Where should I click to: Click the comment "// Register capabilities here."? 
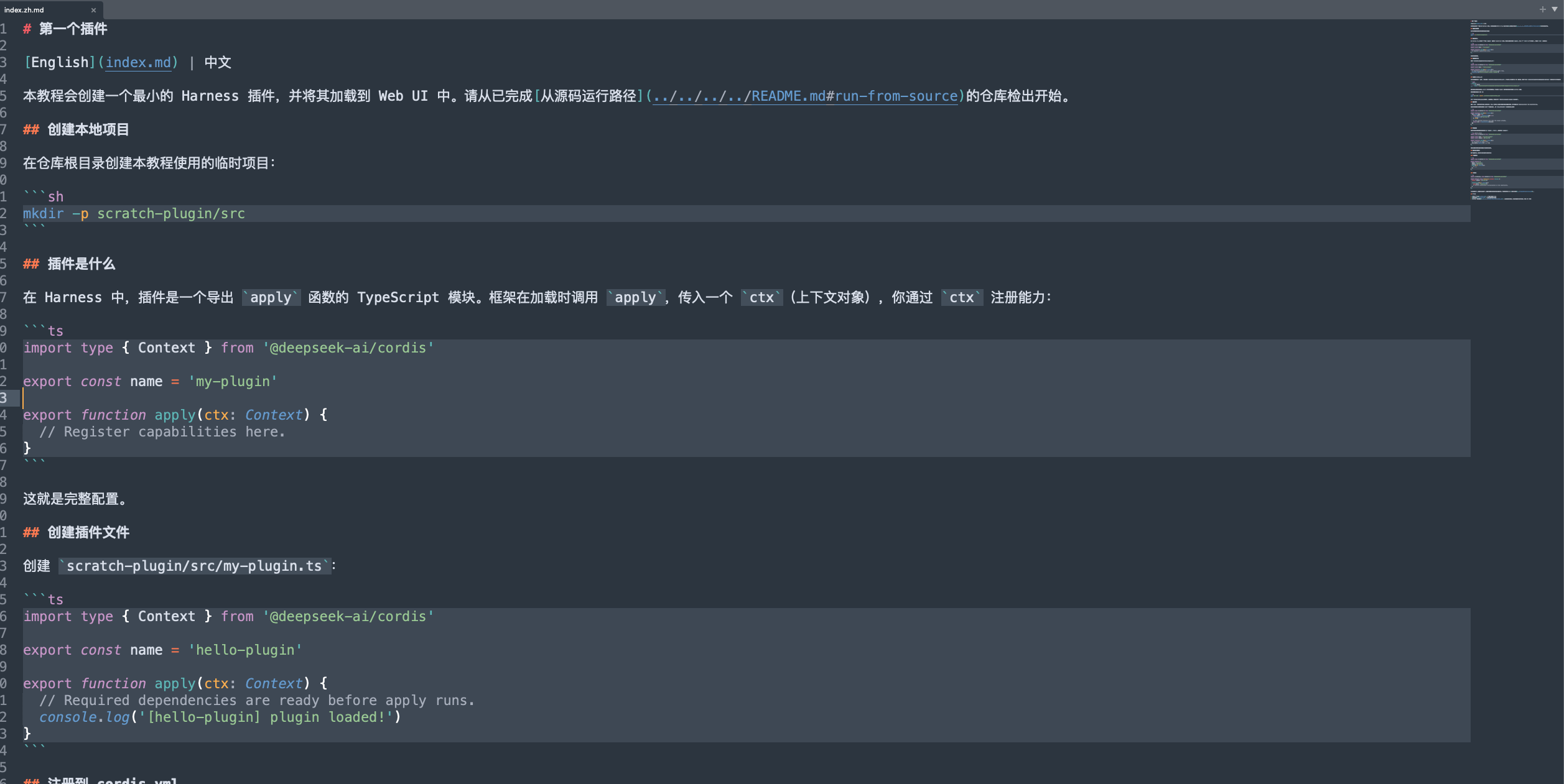tap(162, 431)
